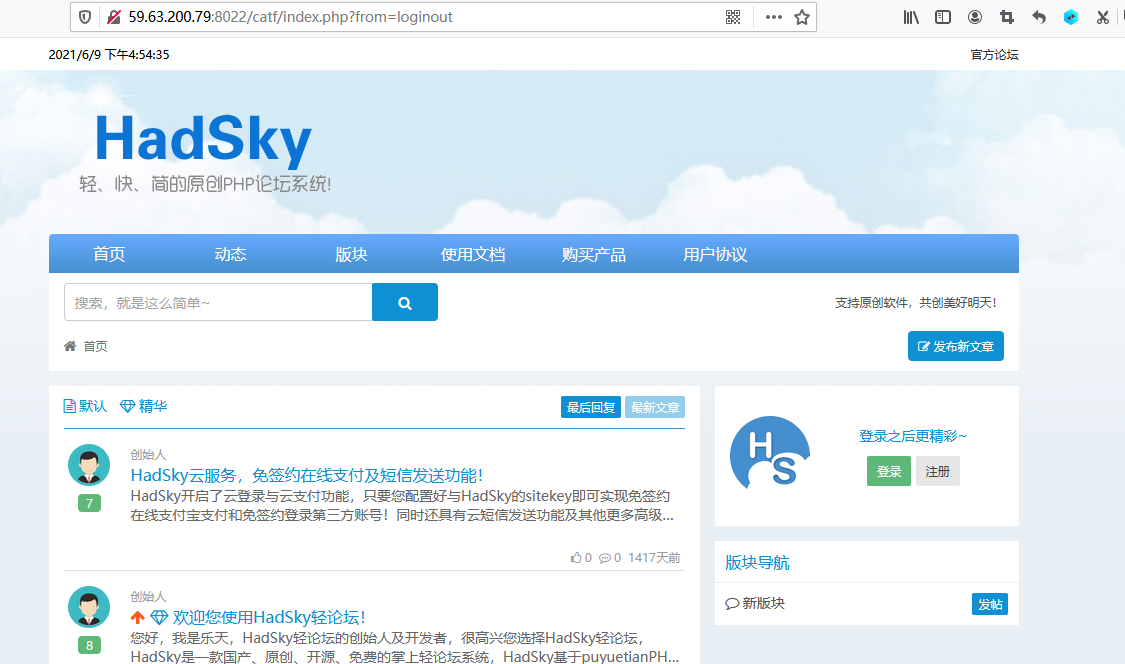Image resolution: width=1125 pixels, height=664 pixels.
Task: Select 动态 in the navigation bar
Action: click(230, 254)
